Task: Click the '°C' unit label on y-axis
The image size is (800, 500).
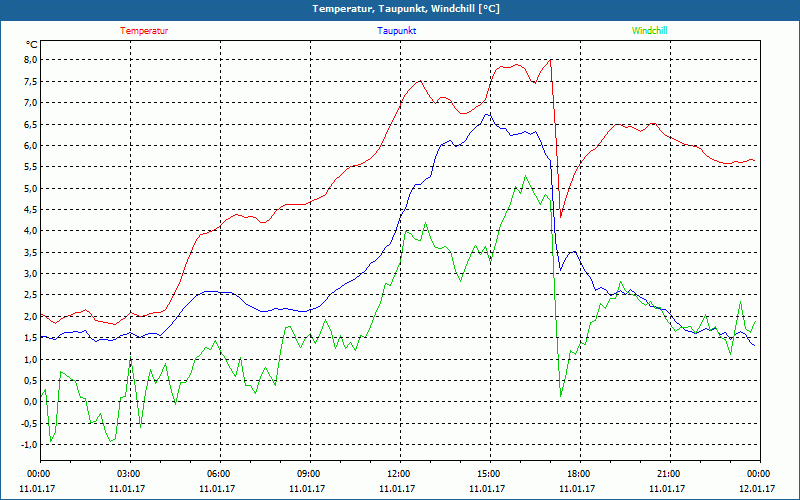Action: click(x=32, y=45)
